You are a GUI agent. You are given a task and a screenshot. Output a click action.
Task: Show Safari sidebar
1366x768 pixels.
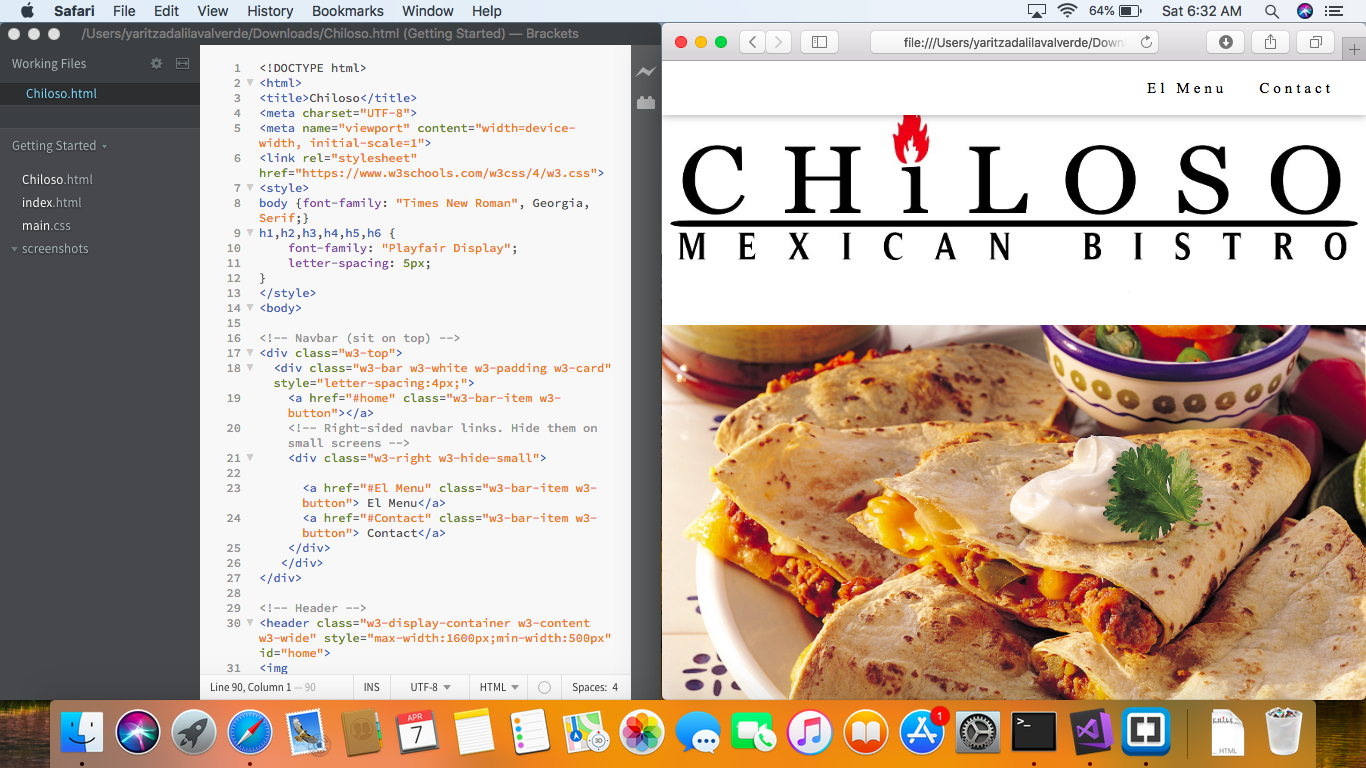pos(819,42)
